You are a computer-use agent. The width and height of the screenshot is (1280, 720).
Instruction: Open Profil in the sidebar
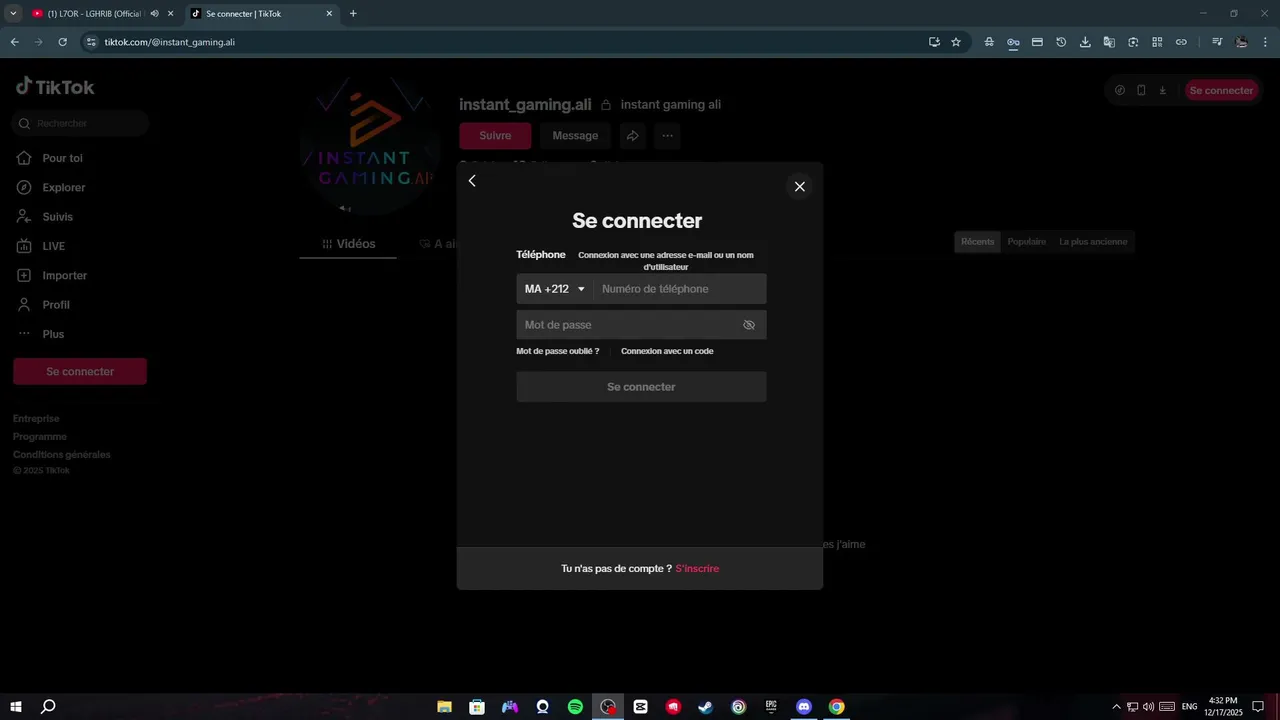(x=56, y=305)
